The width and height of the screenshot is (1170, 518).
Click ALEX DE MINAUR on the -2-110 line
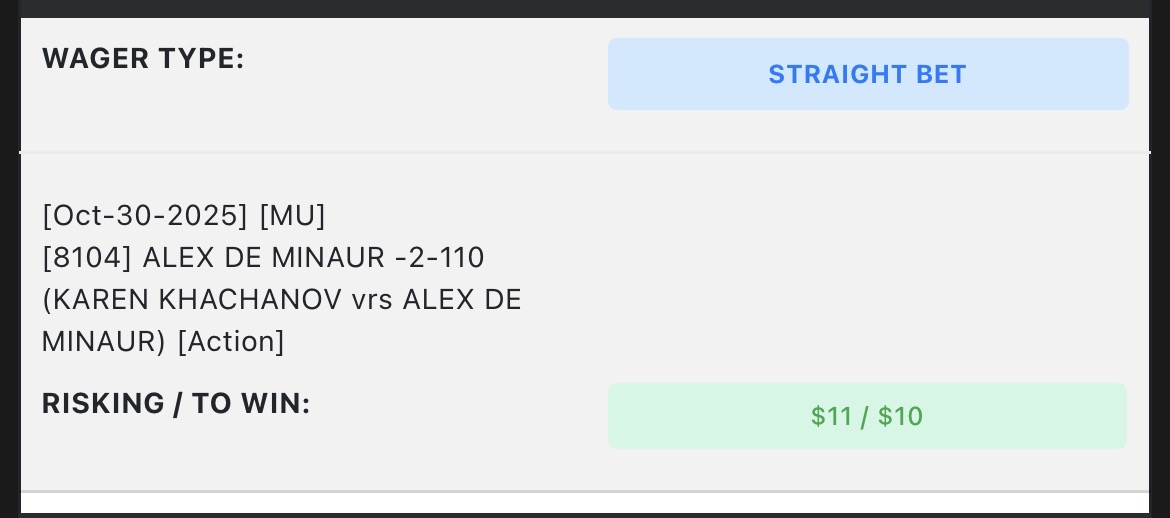(263, 258)
